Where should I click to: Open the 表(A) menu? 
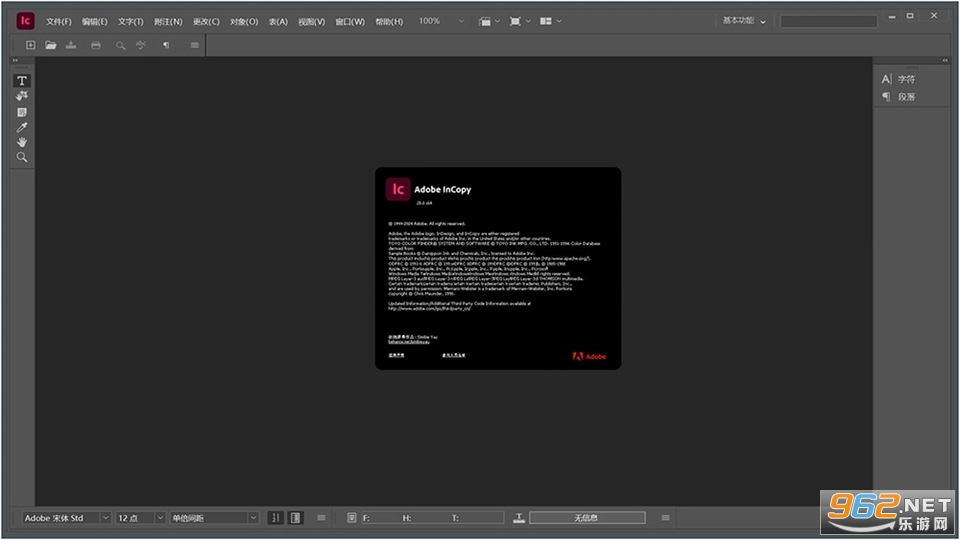[278, 21]
